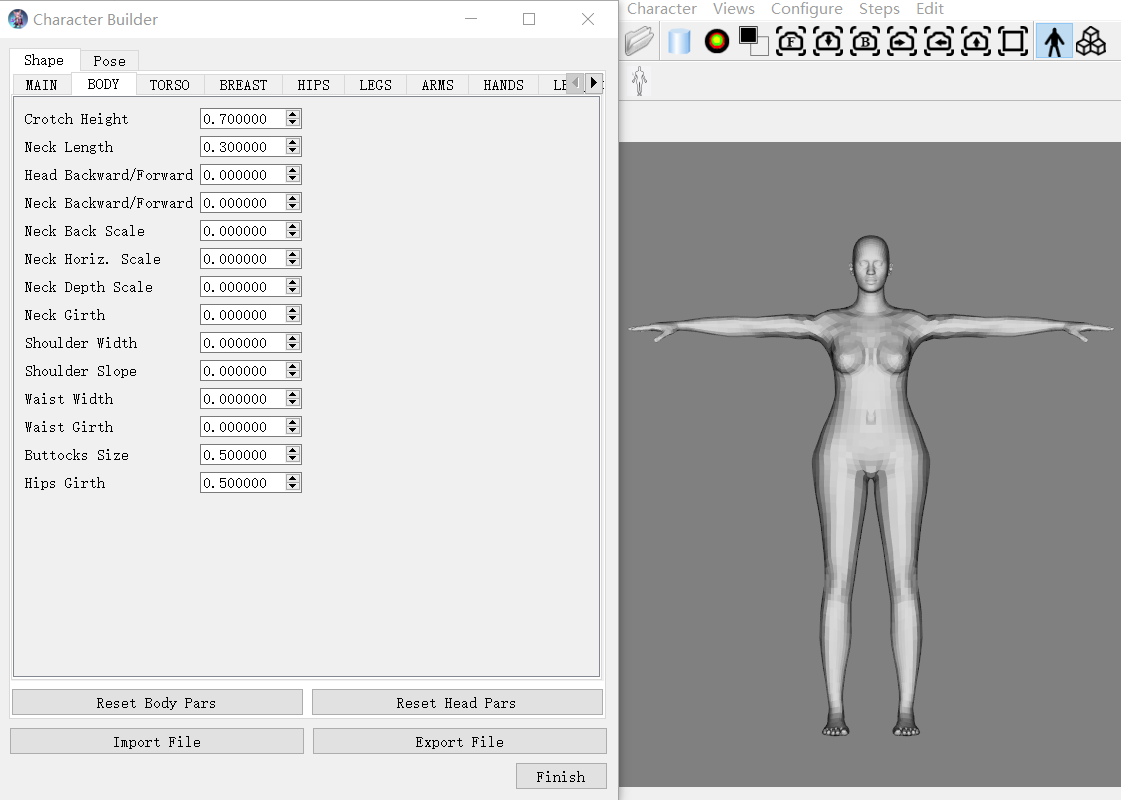
Task: Click the Neck Length value field
Action: tap(242, 147)
